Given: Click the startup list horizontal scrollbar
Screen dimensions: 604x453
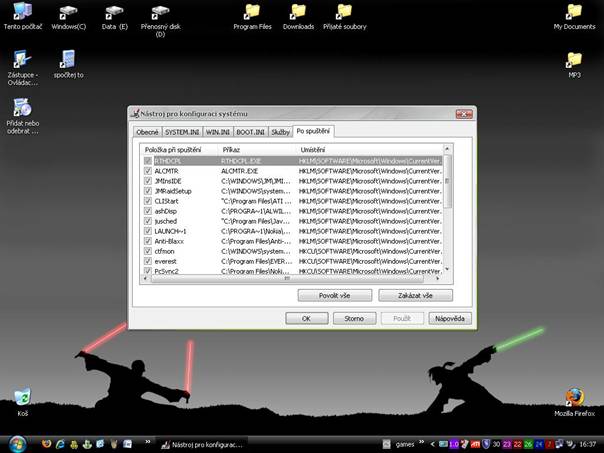Looking at the screenshot, I should coord(287,278).
